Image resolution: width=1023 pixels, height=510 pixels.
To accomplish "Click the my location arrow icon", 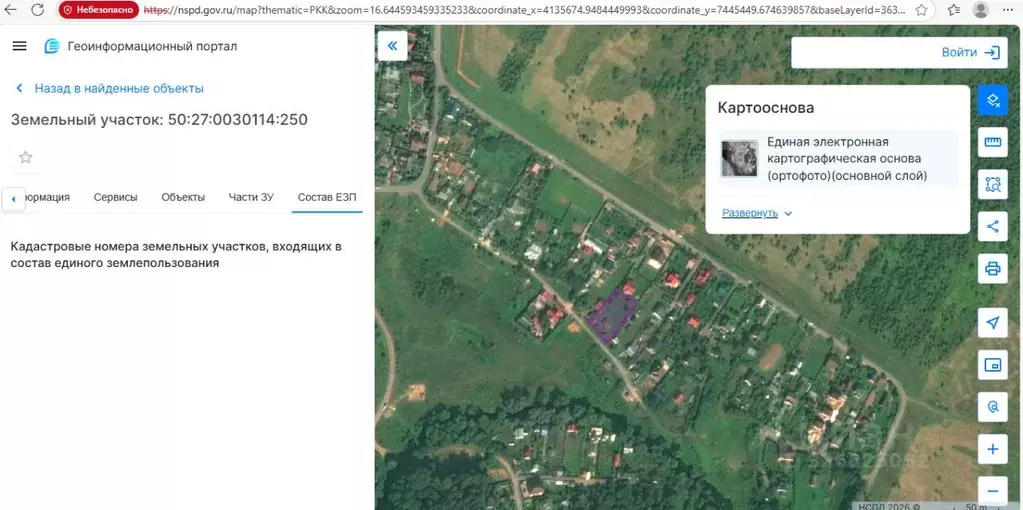I will pyautogui.click(x=992, y=322).
